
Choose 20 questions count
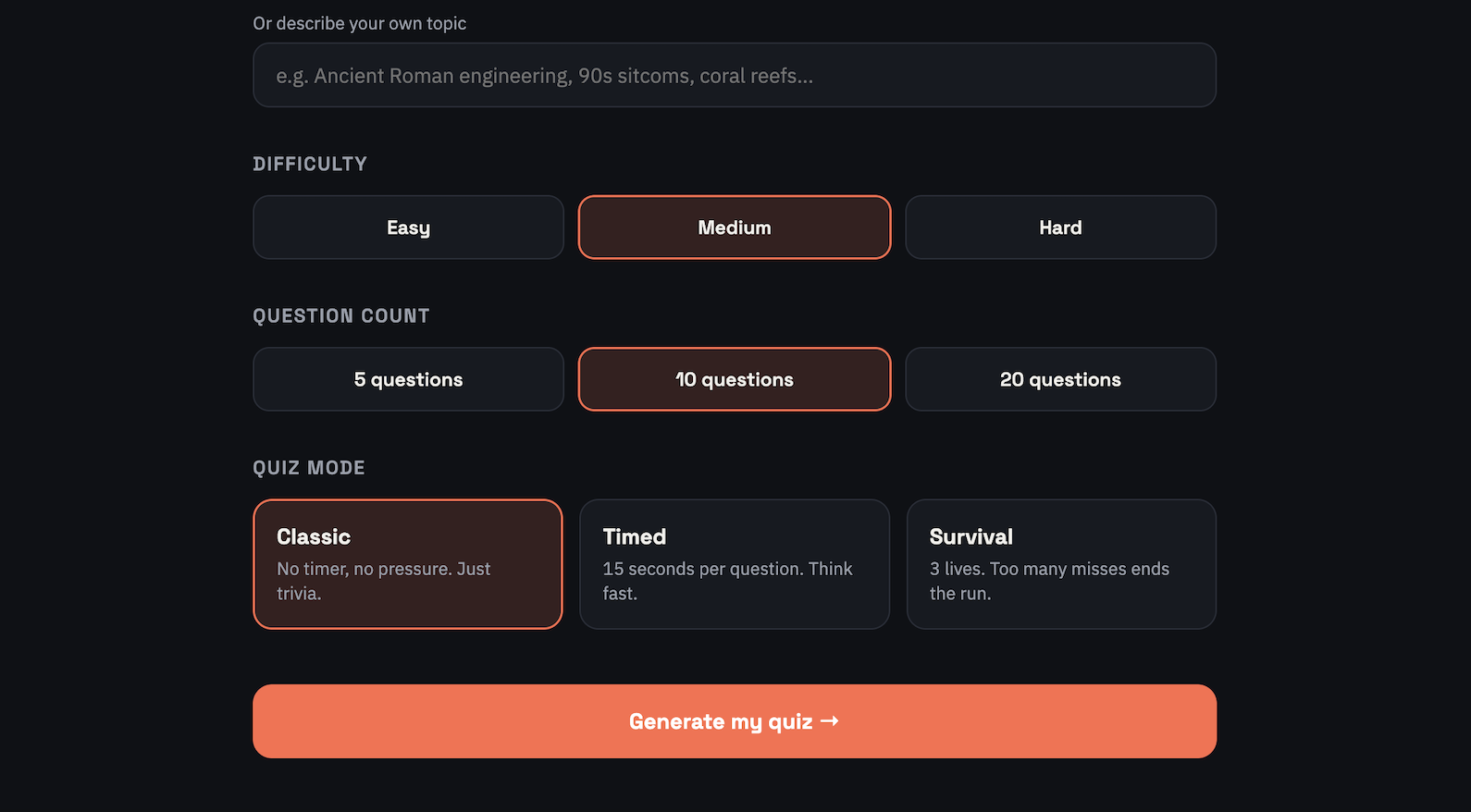coord(1060,379)
